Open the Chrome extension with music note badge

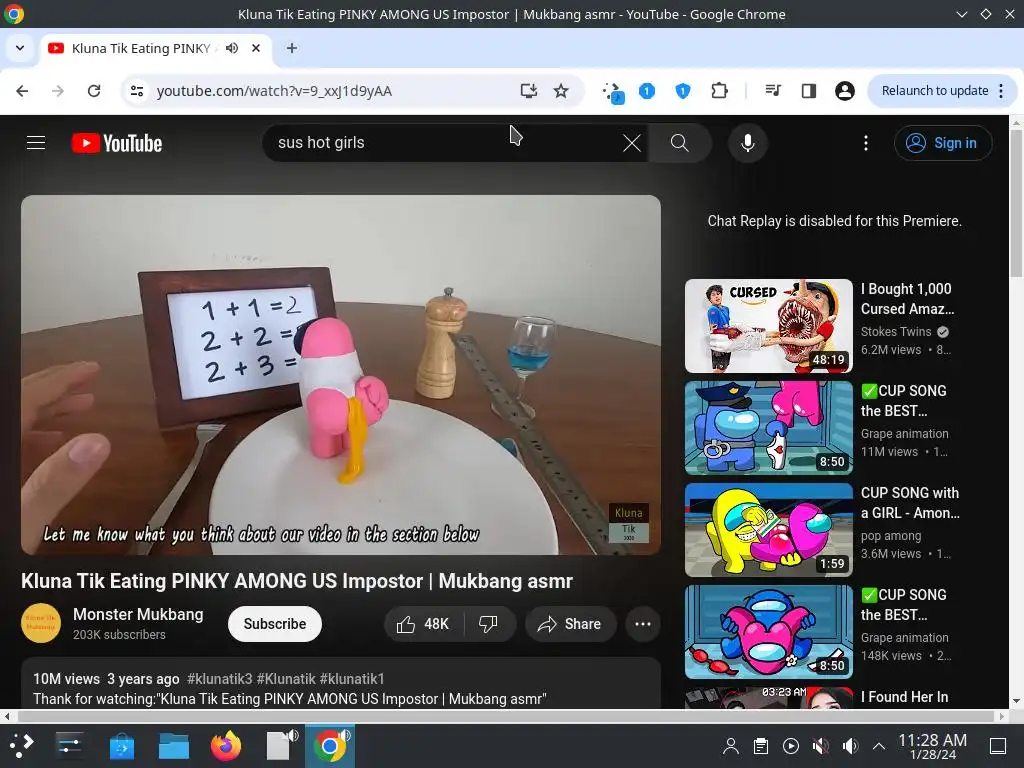[613, 92]
